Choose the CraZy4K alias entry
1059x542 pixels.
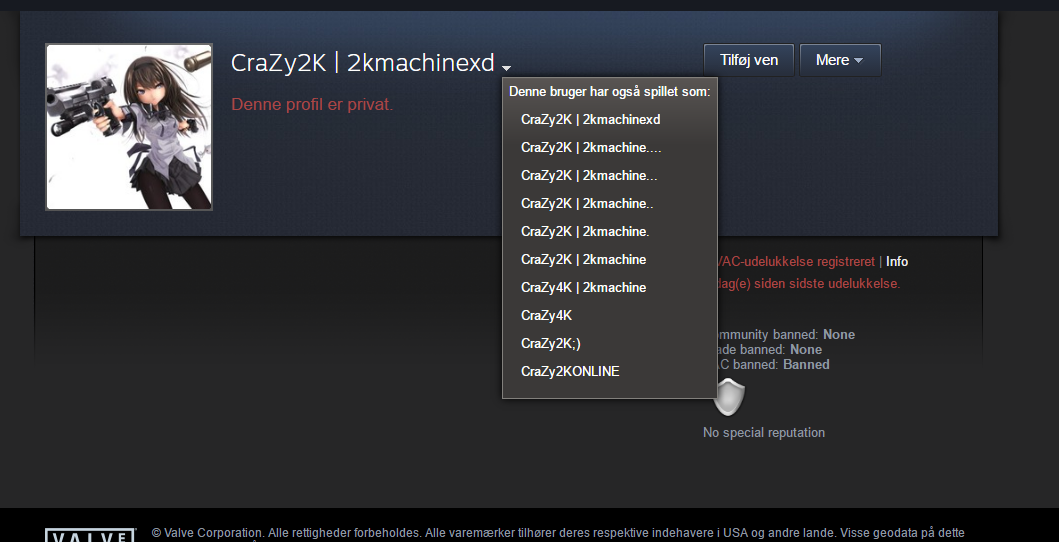click(x=546, y=315)
